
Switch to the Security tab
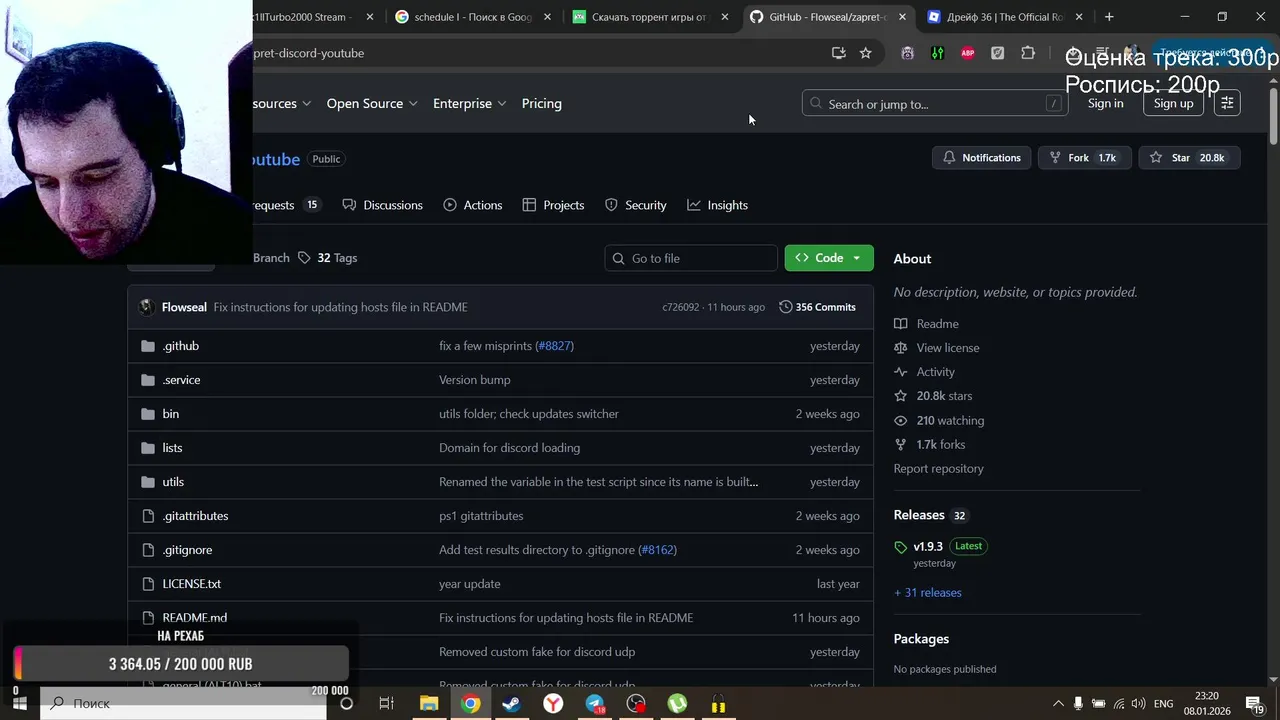(x=635, y=205)
